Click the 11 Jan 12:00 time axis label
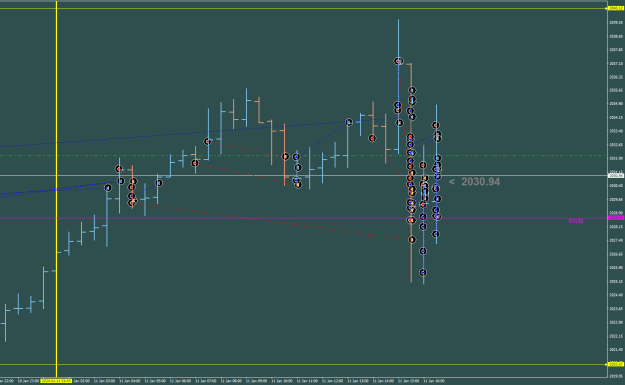This screenshot has height=385, width=625. [332, 381]
